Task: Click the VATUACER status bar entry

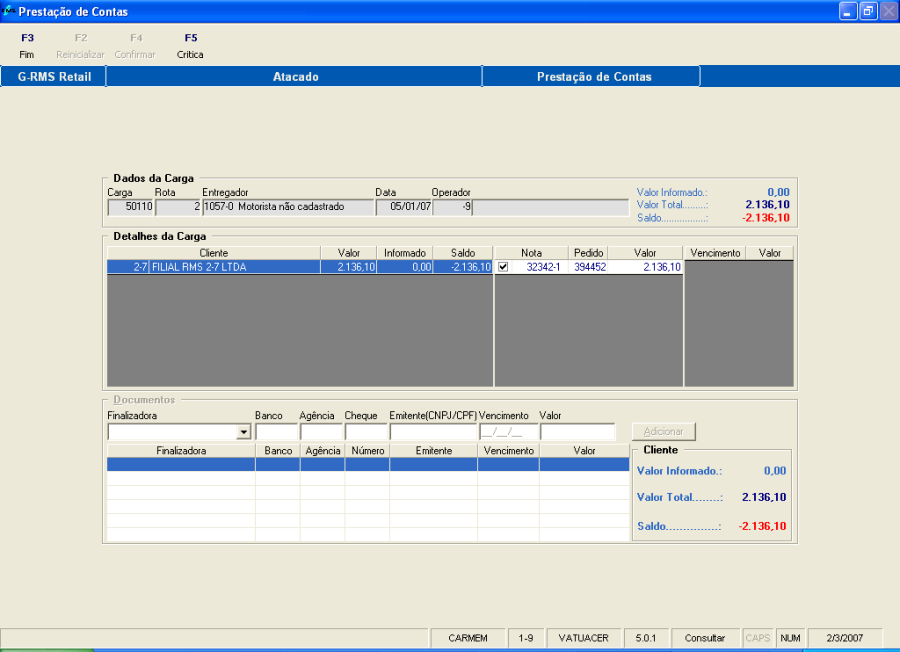Action: [583, 638]
